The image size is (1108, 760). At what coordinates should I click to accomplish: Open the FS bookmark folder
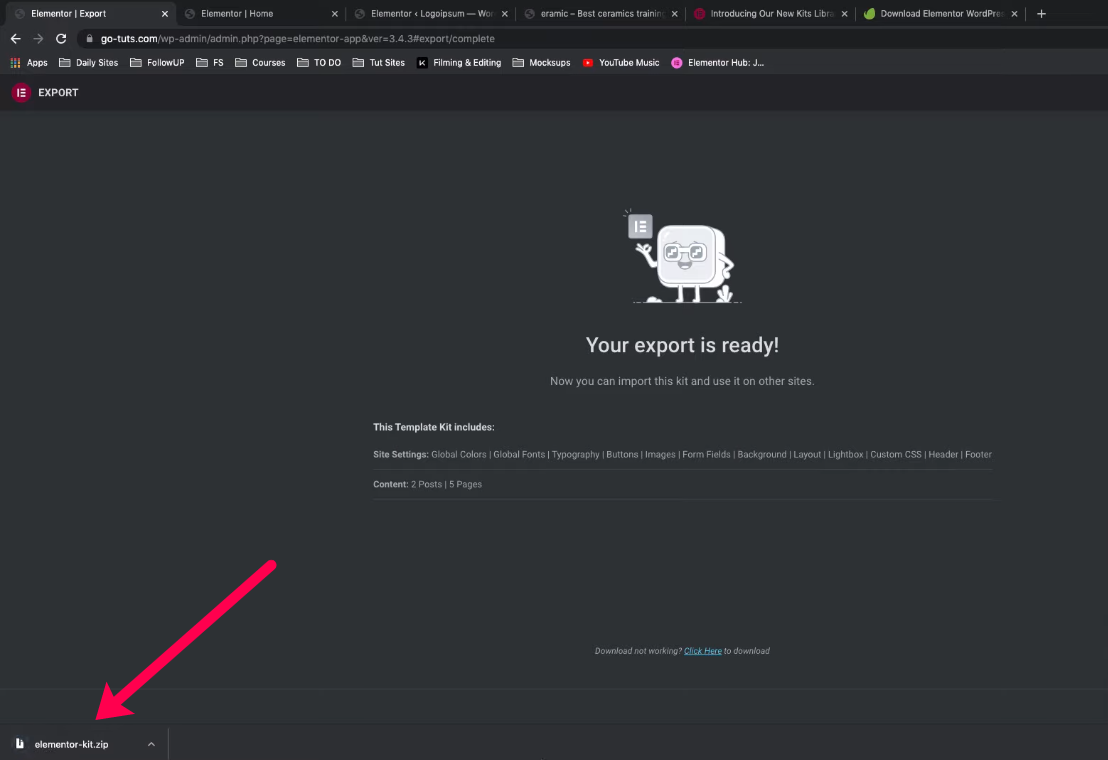[x=210, y=63]
